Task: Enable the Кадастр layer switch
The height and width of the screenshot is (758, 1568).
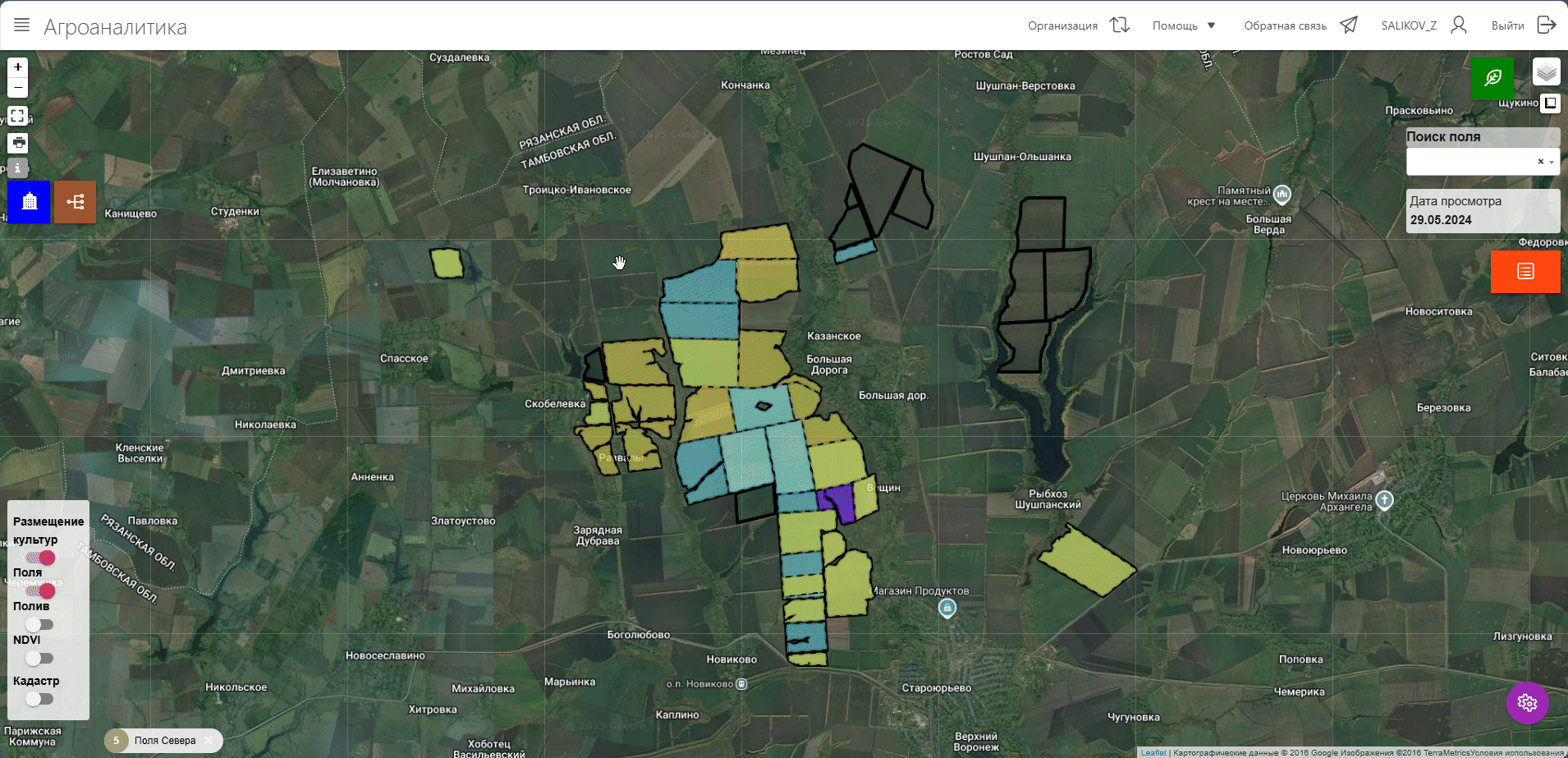Action: (39, 699)
